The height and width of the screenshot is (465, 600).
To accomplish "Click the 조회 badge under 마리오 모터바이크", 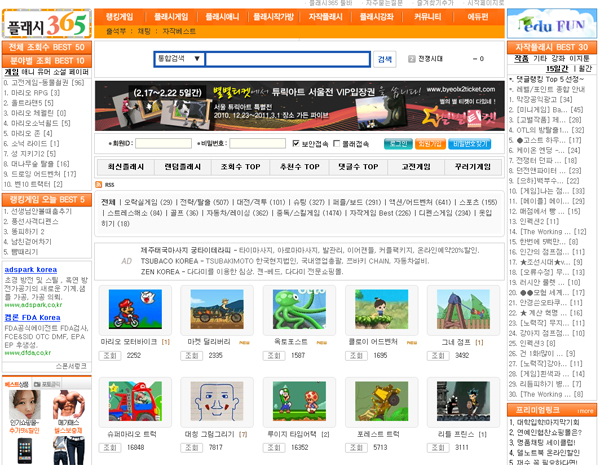I will [x=110, y=356].
